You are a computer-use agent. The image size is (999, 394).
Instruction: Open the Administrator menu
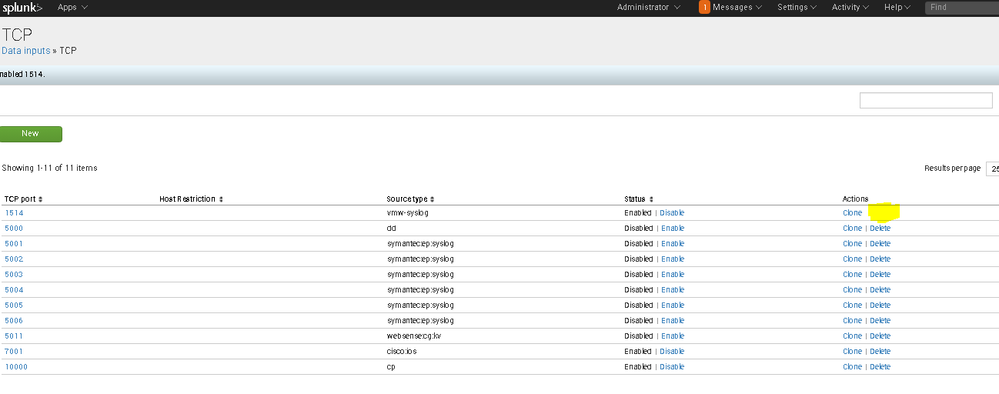tap(649, 7)
